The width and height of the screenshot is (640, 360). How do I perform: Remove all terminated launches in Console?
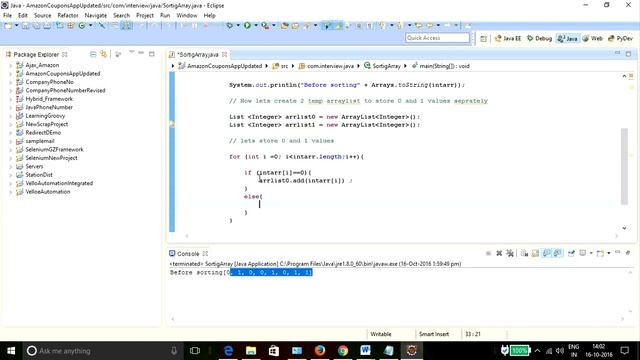tap(510, 253)
